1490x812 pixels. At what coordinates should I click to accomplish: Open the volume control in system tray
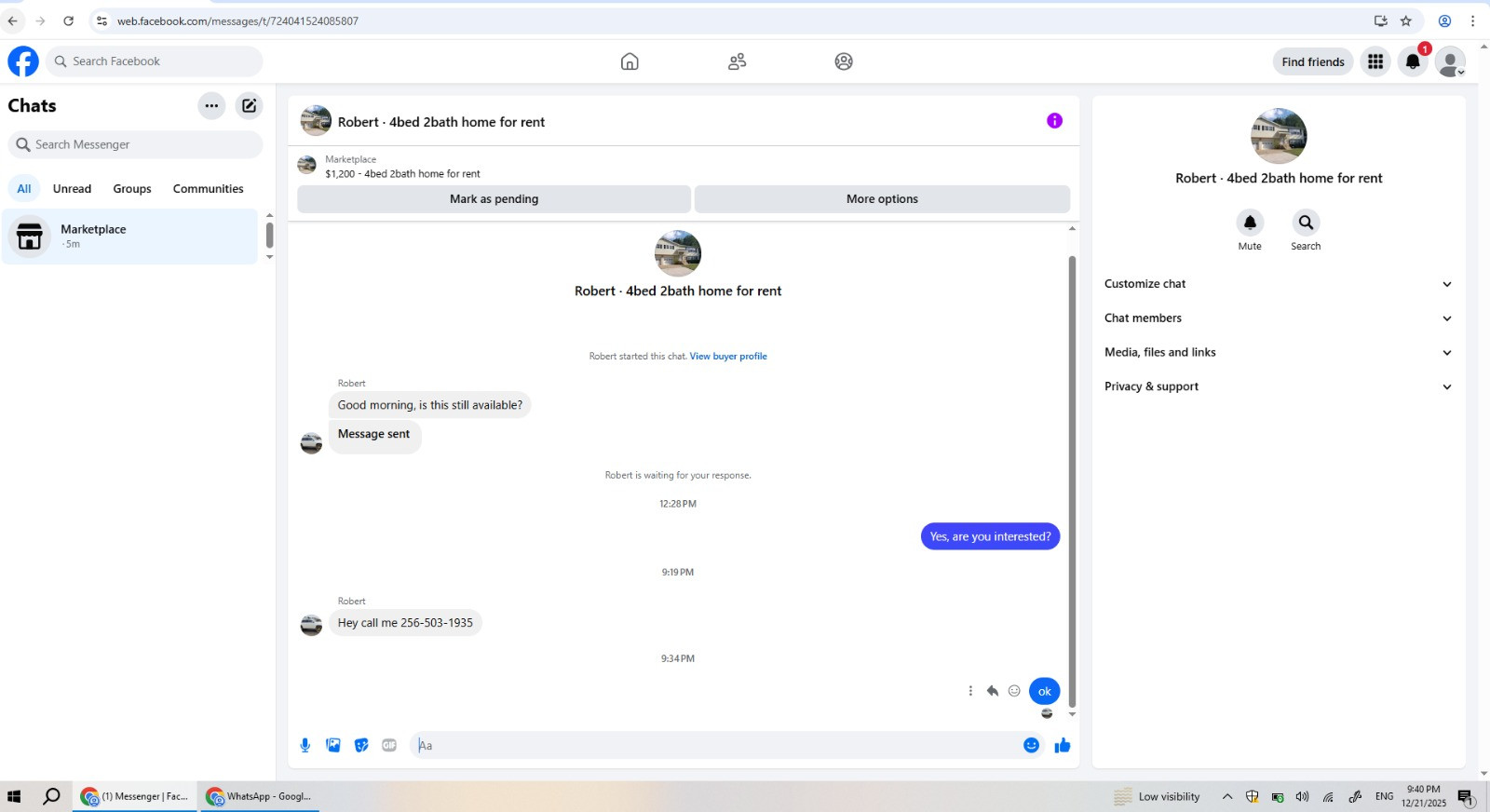pos(1302,796)
